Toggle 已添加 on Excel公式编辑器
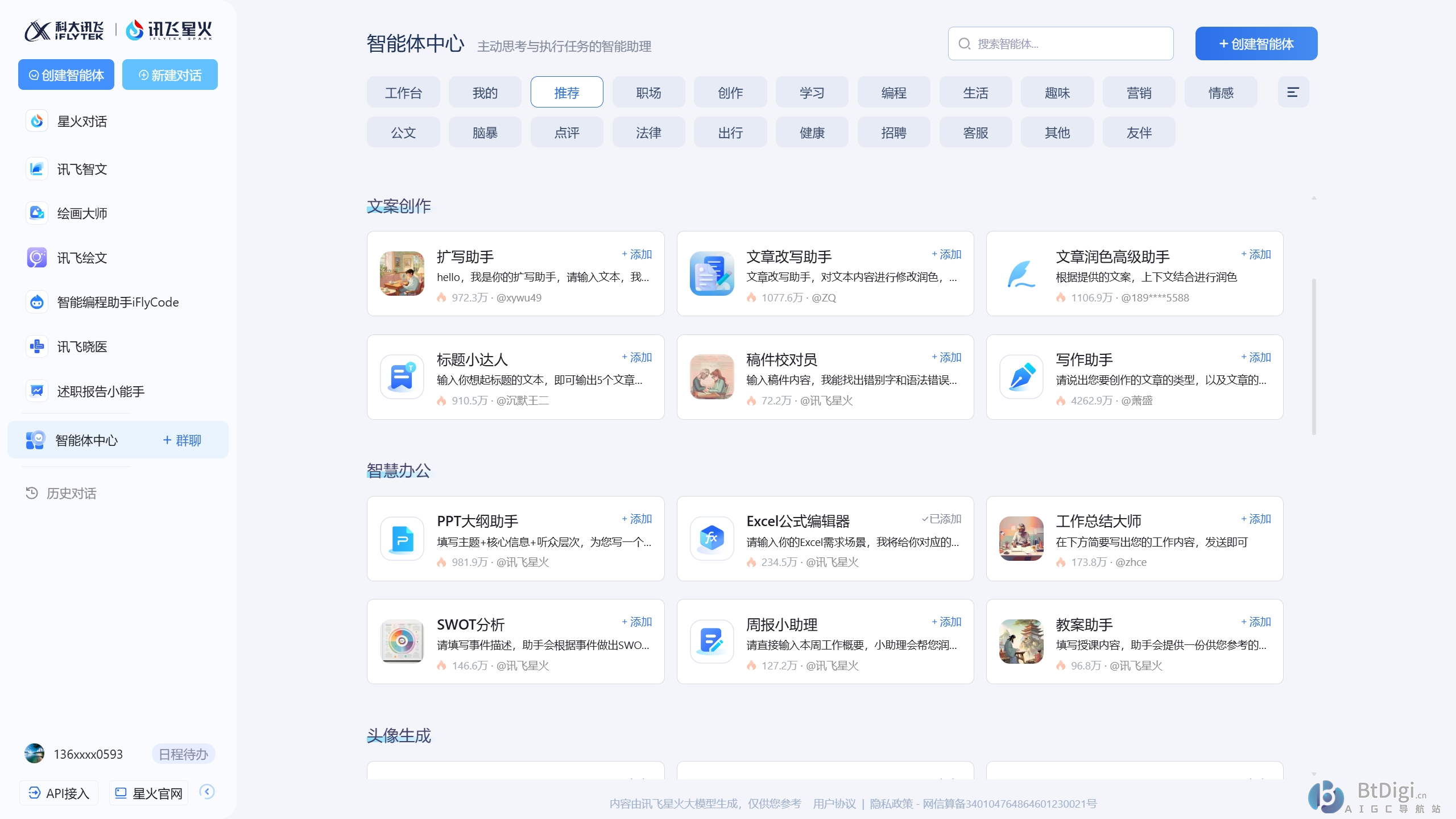Image resolution: width=1456 pixels, height=819 pixels. [942, 519]
